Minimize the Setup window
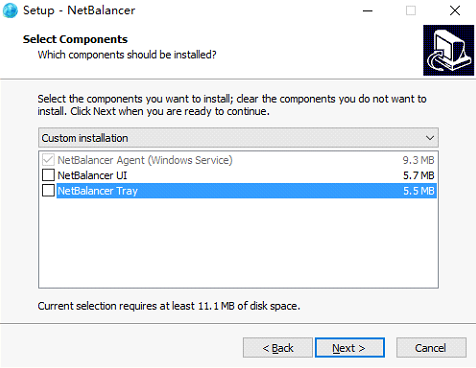Screen dimensions: 476x368 [368, 11]
